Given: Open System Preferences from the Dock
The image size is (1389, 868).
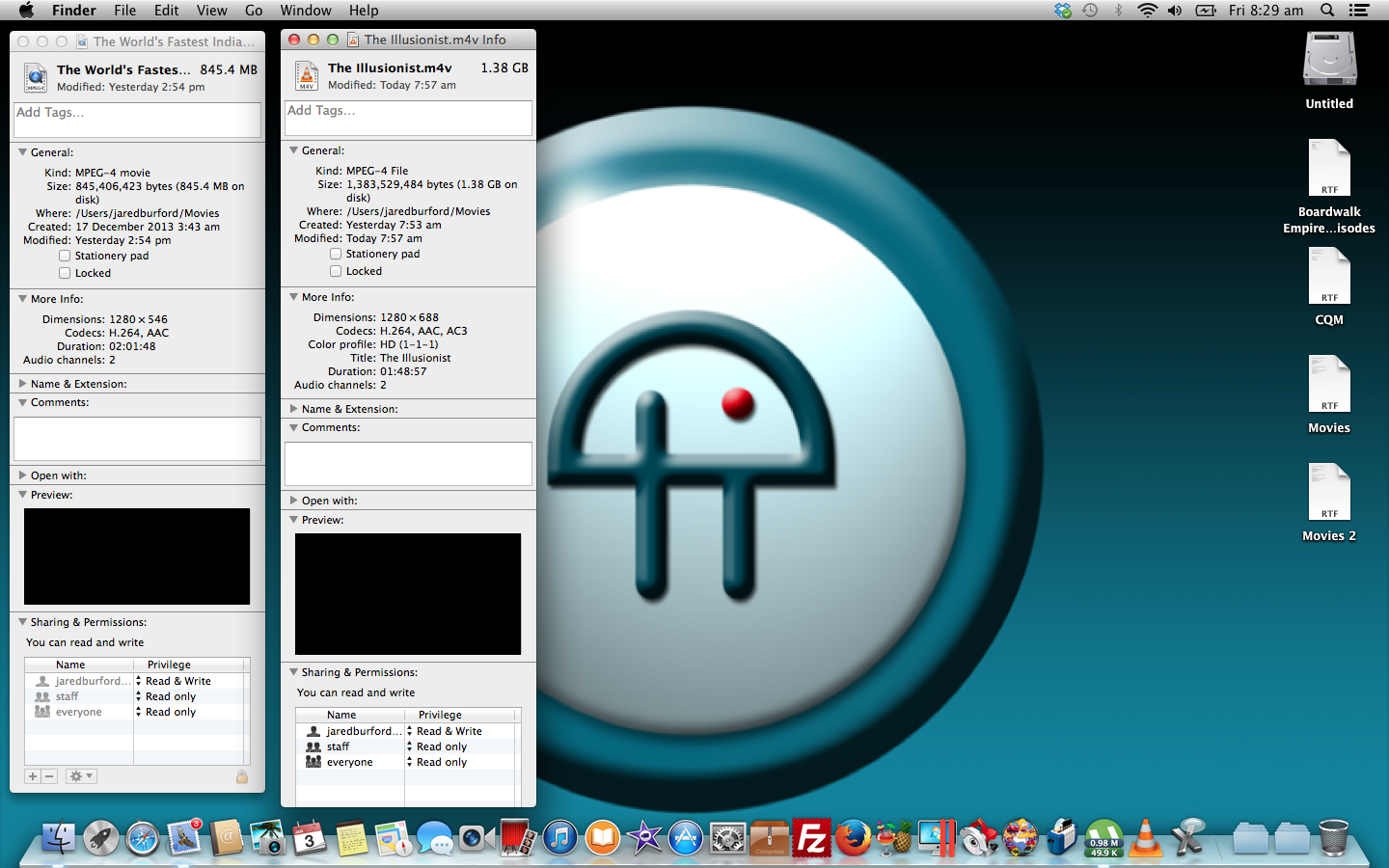Looking at the screenshot, I should 727,837.
